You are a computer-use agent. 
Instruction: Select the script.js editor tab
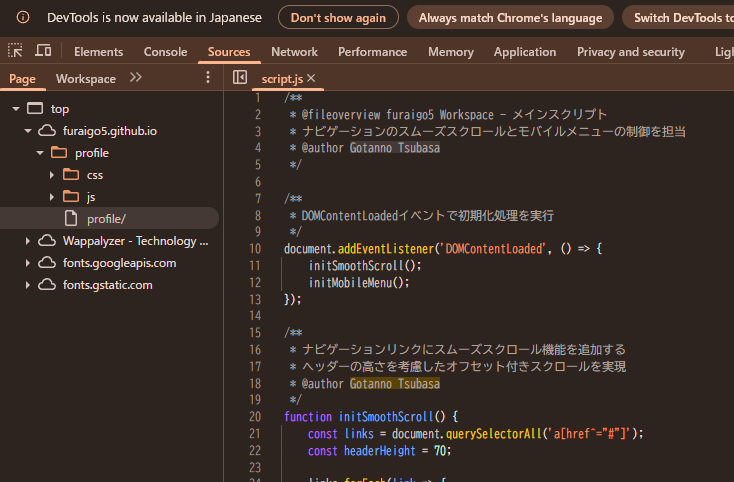(x=282, y=79)
